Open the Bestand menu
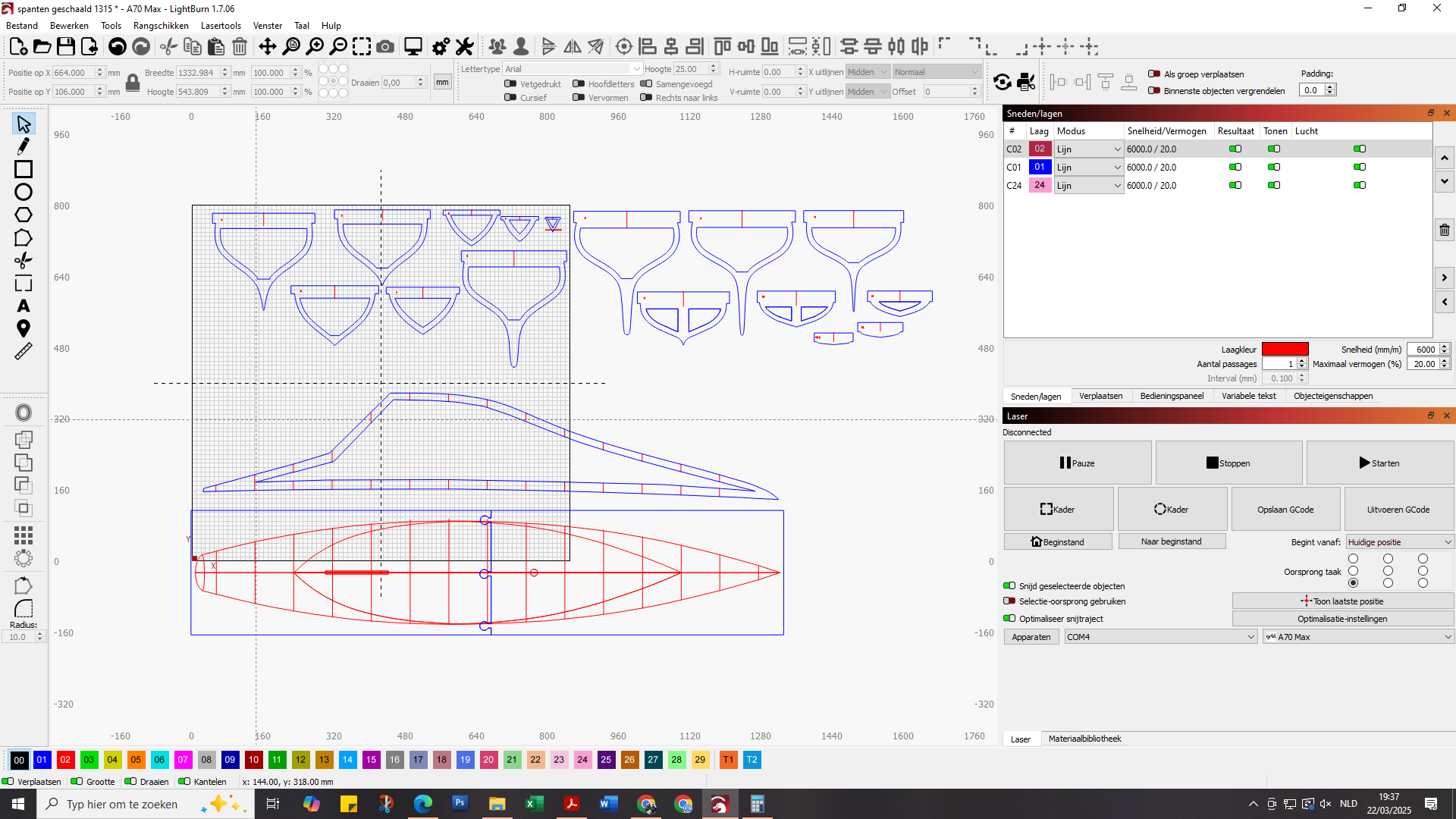 22,25
